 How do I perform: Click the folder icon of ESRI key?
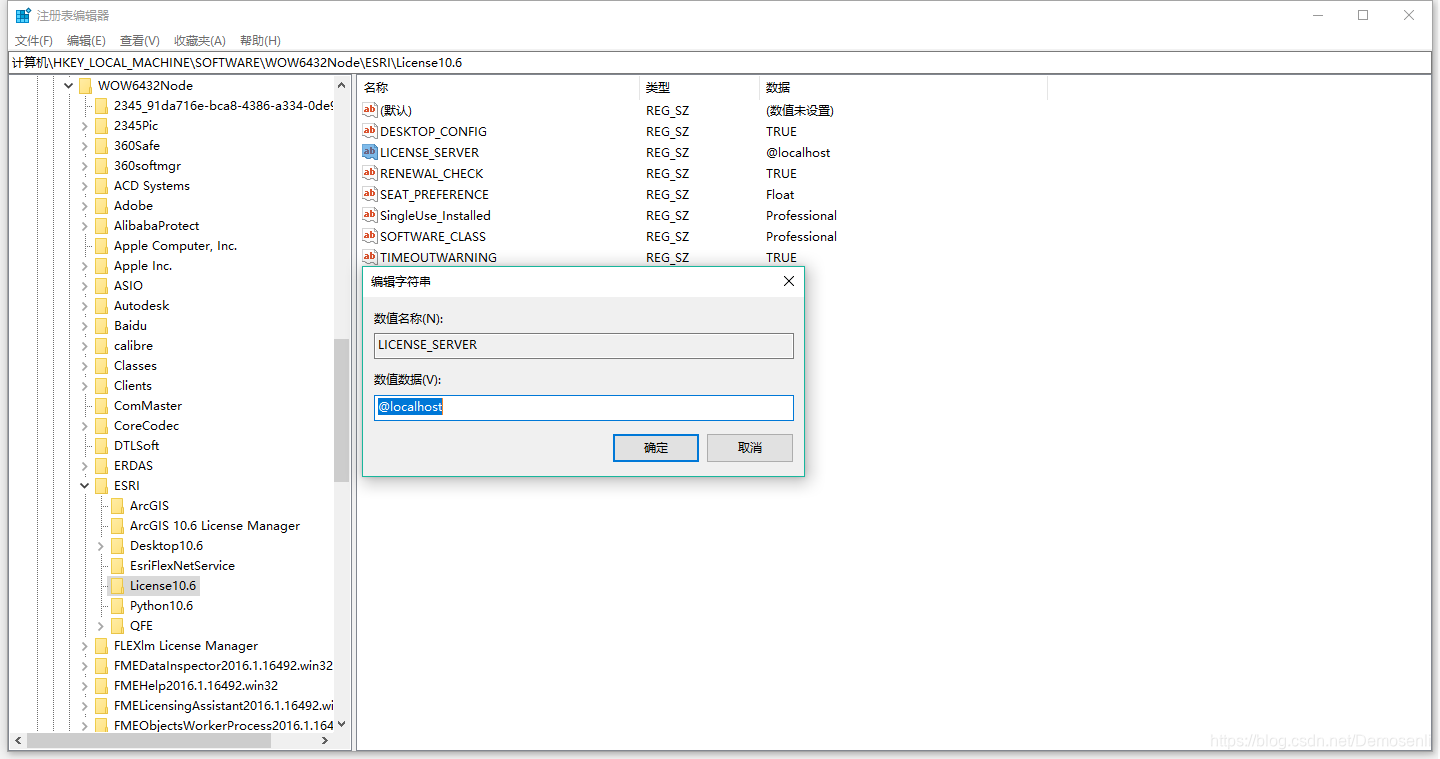coord(101,485)
